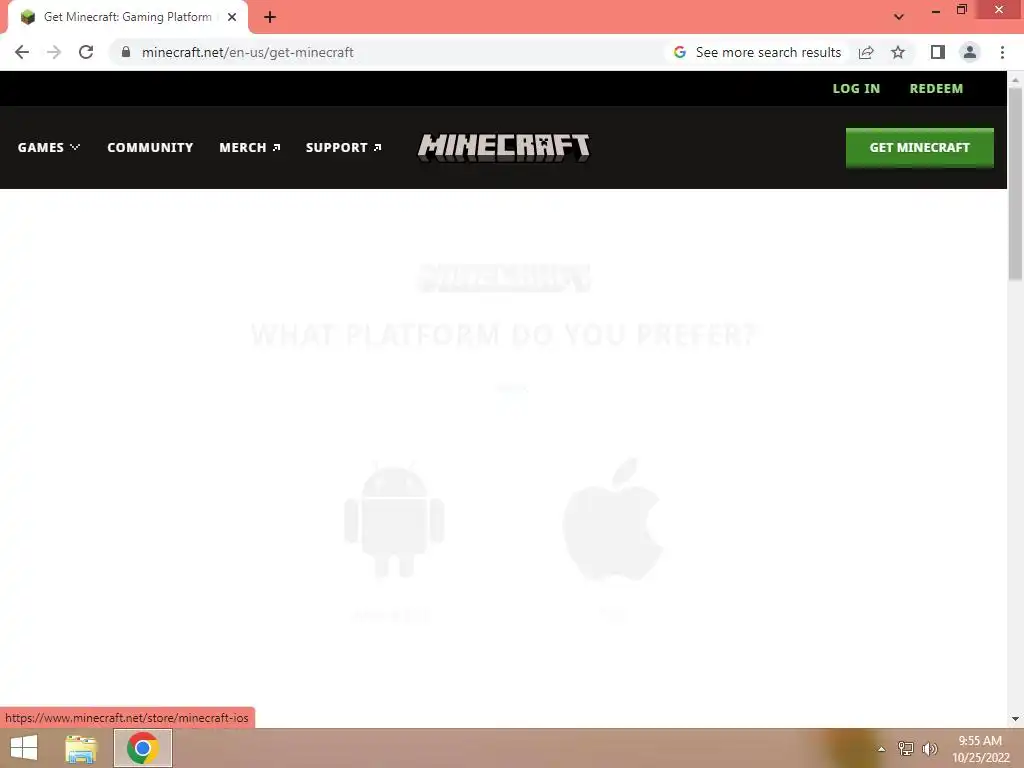Viewport: 1024px width, 768px height.
Task: Expand the tab search chevron
Action: [x=899, y=17]
